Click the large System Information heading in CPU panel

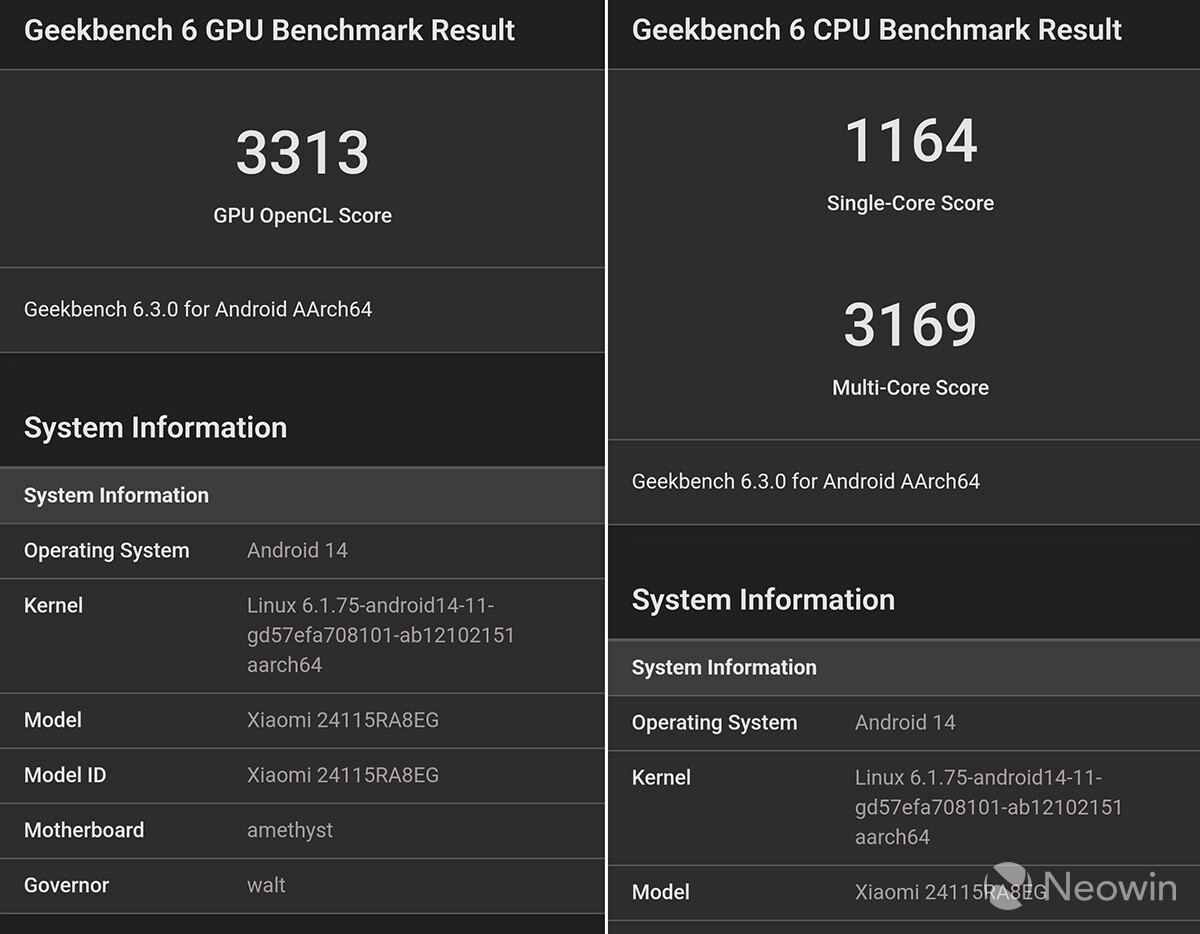pyautogui.click(x=763, y=600)
